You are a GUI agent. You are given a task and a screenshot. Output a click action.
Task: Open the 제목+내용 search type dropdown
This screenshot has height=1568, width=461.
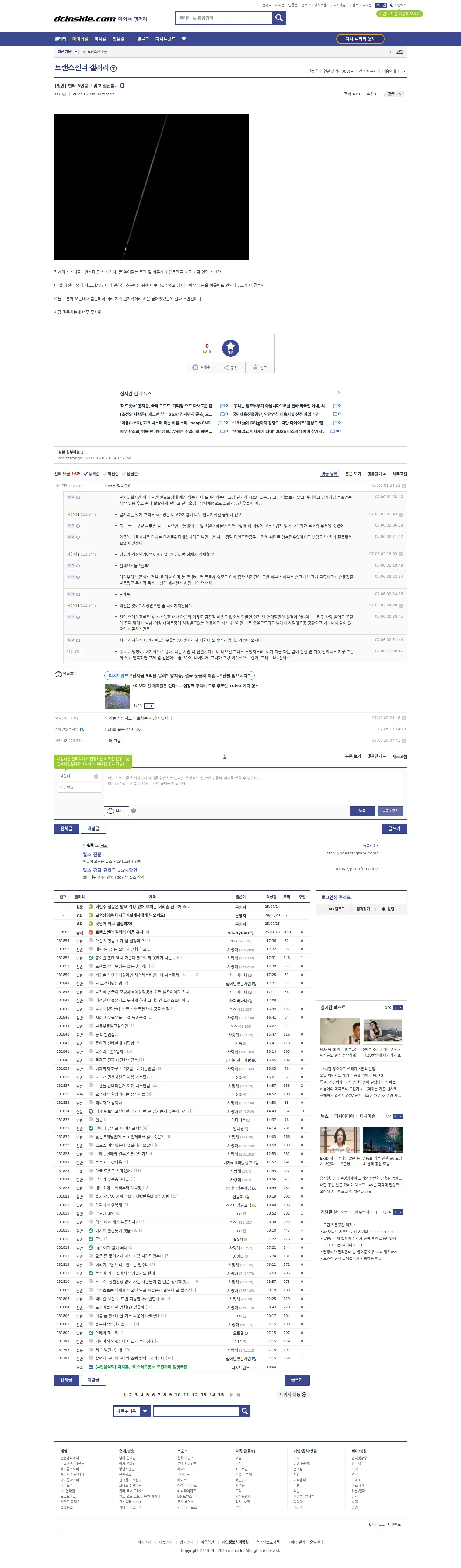click(x=132, y=1411)
